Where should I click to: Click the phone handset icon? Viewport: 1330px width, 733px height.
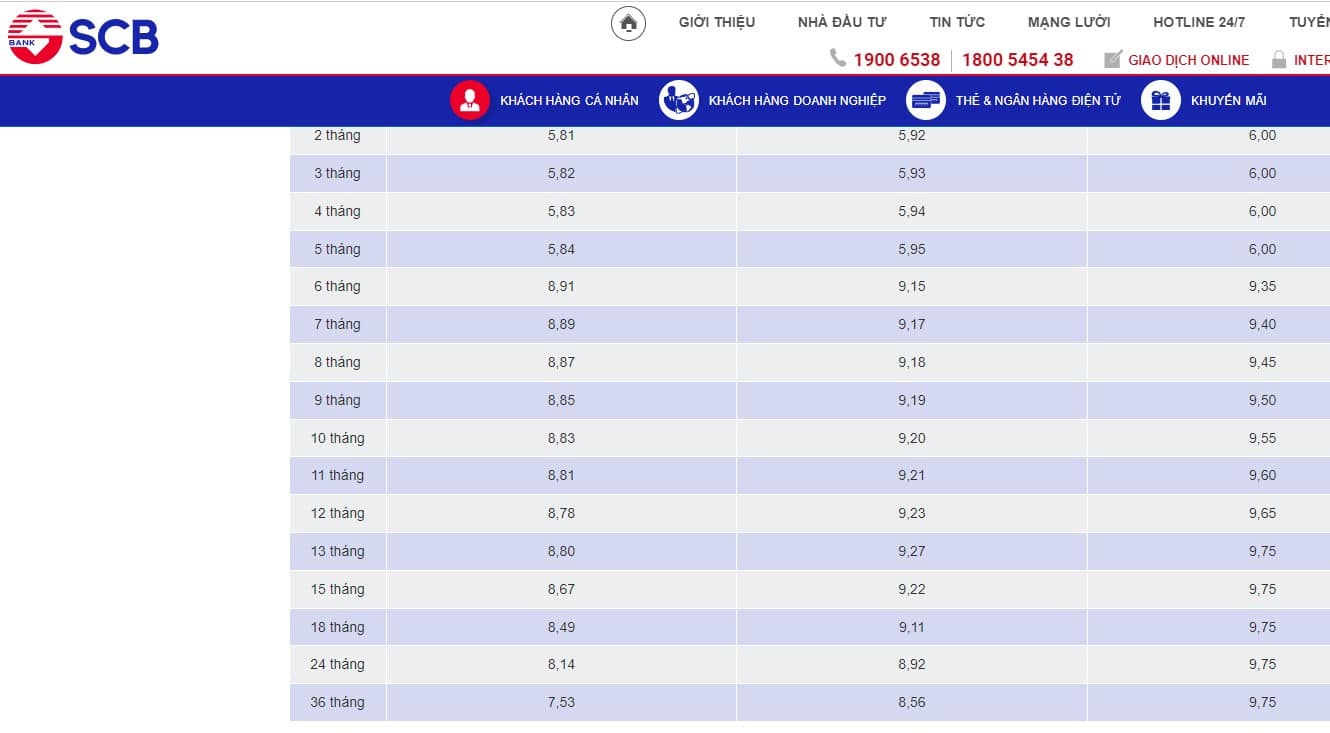pyautogui.click(x=838, y=59)
